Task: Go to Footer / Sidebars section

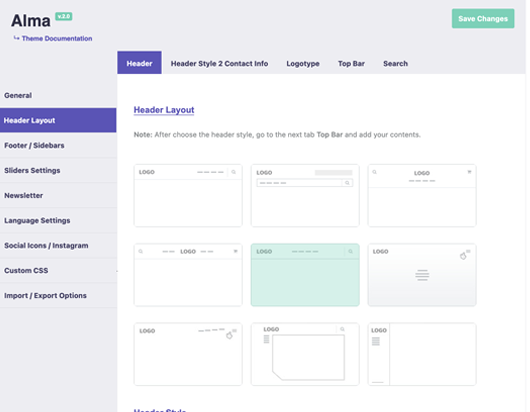Action: coord(58,145)
